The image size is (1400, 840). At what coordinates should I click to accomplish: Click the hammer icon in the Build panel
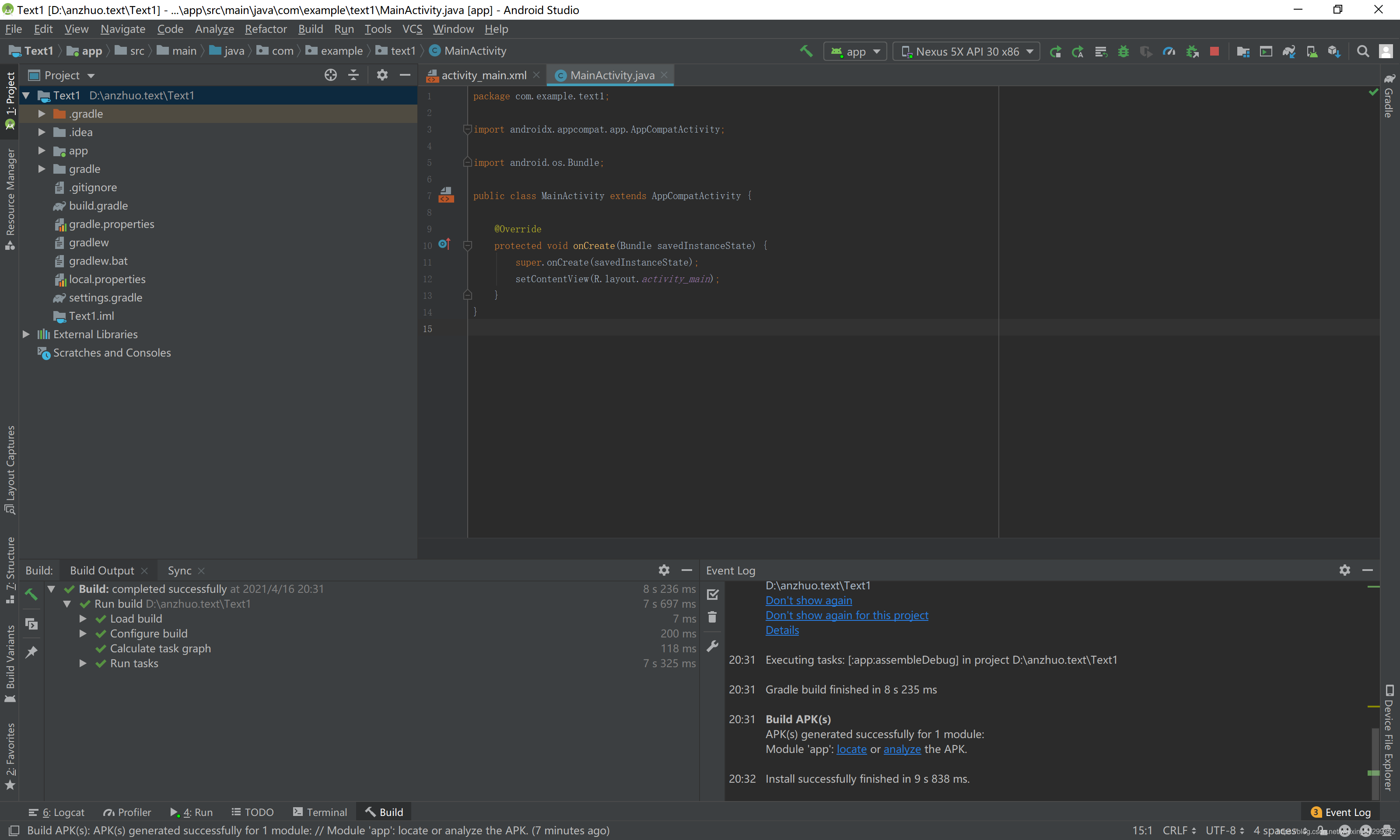[x=31, y=594]
